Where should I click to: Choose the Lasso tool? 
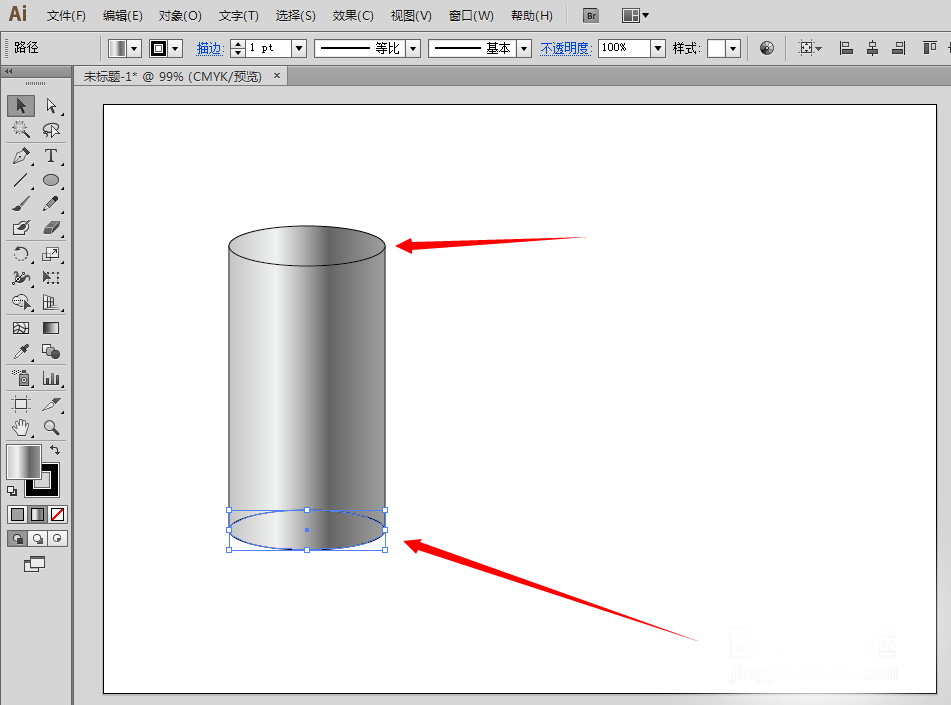51,130
